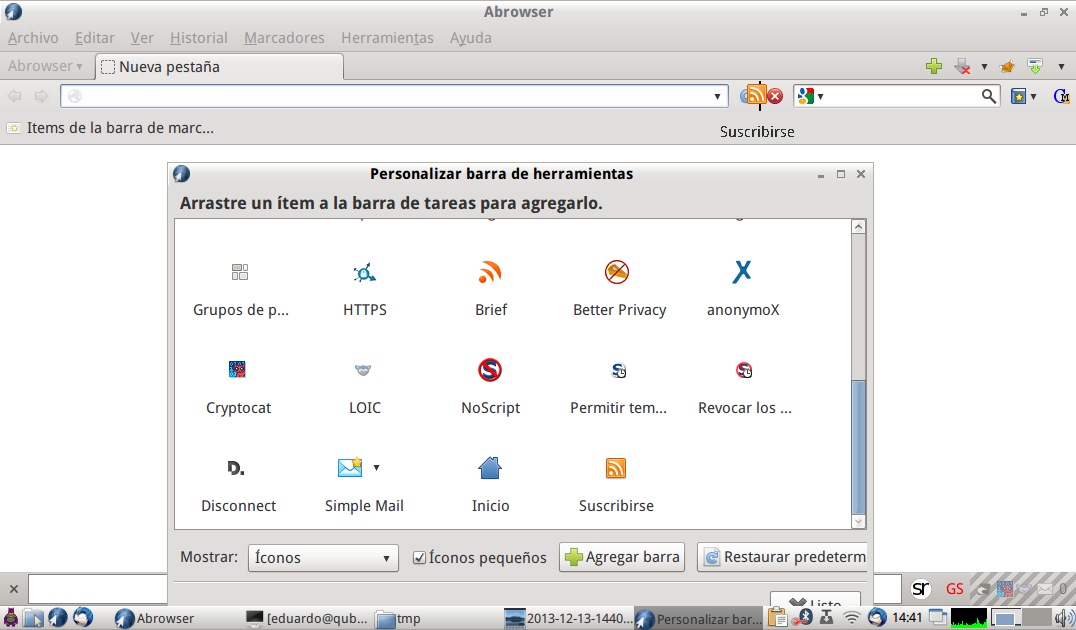Screen dimensions: 1076x630
Task: Click the Better Privacy icon
Action: click(617, 272)
